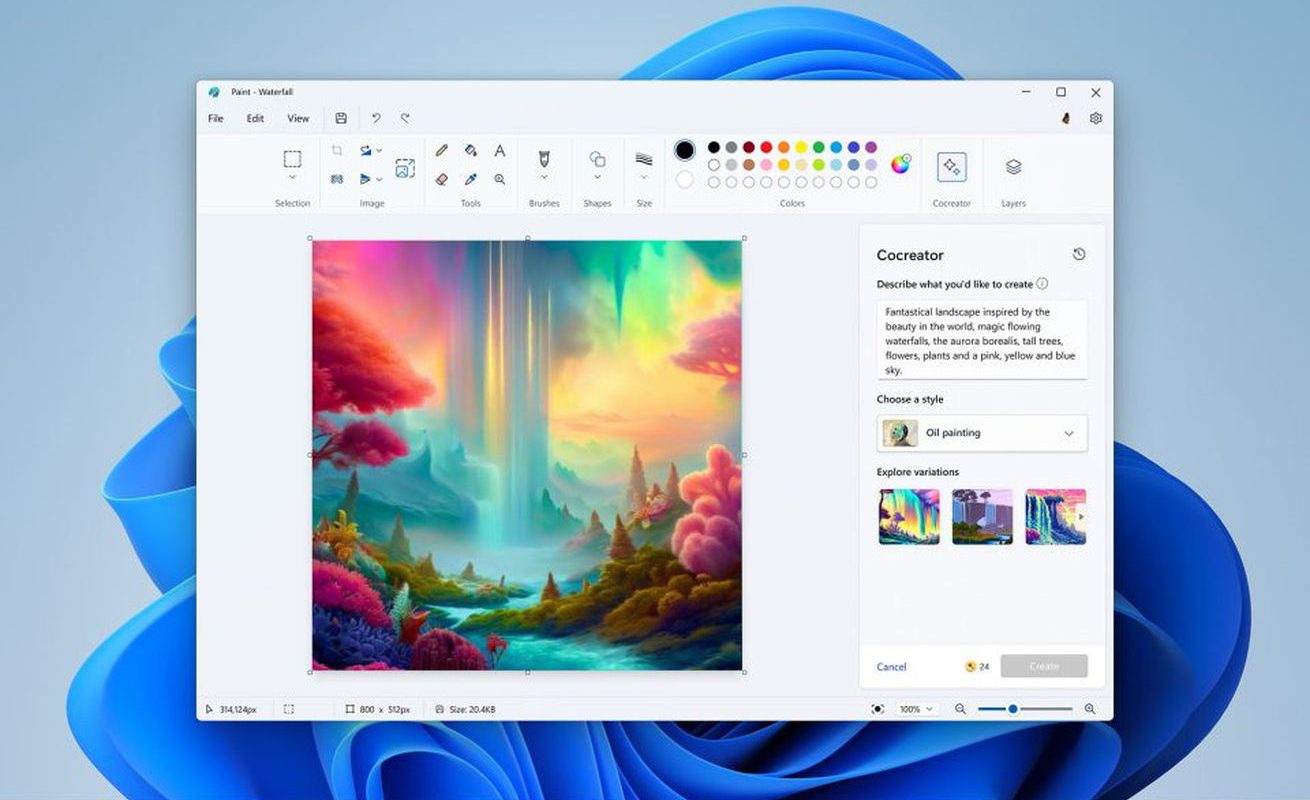Select the Text tool
This screenshot has width=1310, height=800.
(499, 150)
